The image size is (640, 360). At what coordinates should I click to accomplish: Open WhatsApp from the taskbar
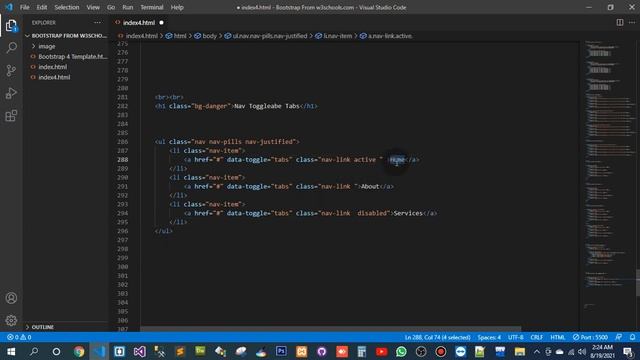pos(401,351)
